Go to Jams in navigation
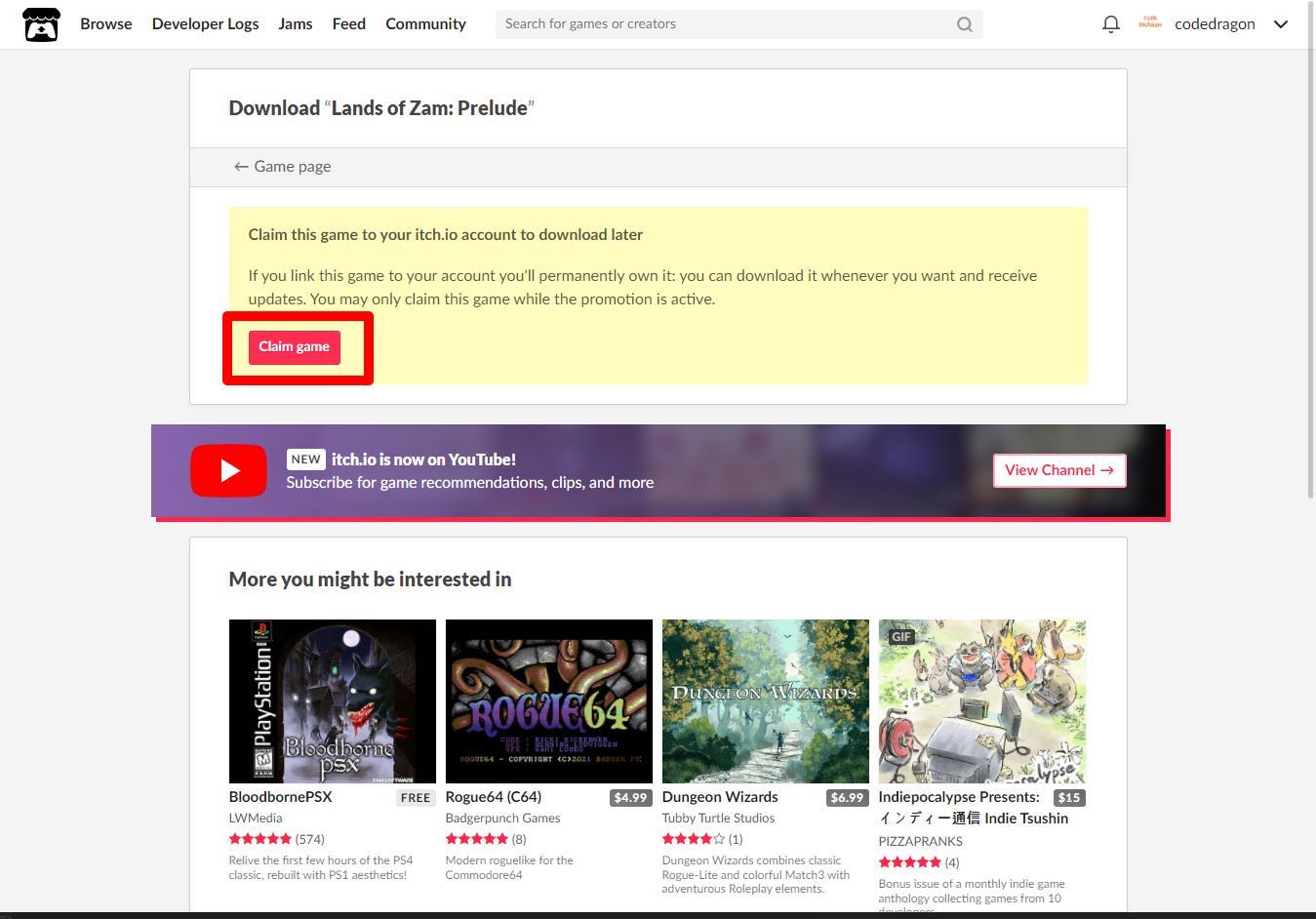The height and width of the screenshot is (919, 1316). click(296, 24)
